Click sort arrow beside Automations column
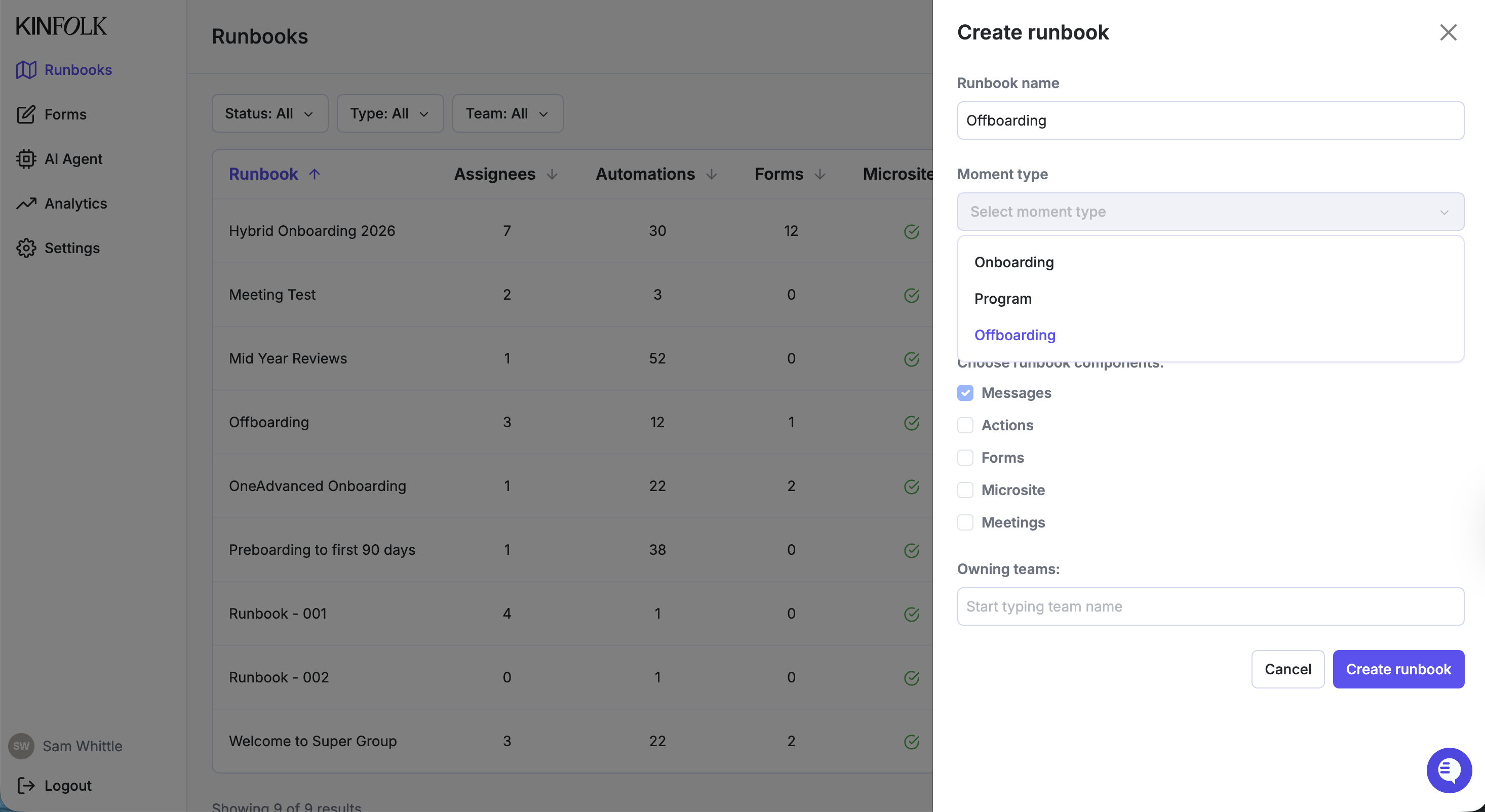Image resolution: width=1485 pixels, height=812 pixels. pyautogui.click(x=712, y=174)
